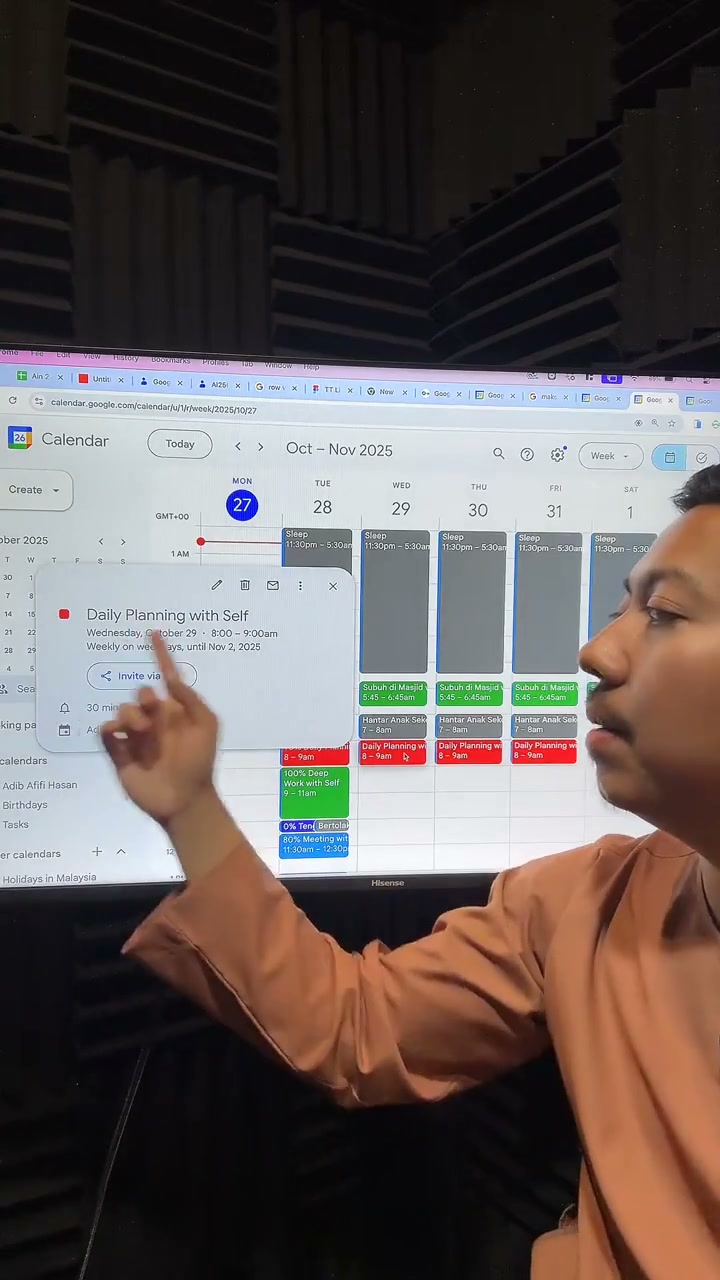
Task: Open Friday's Daily Planning red event
Action: click(x=545, y=752)
